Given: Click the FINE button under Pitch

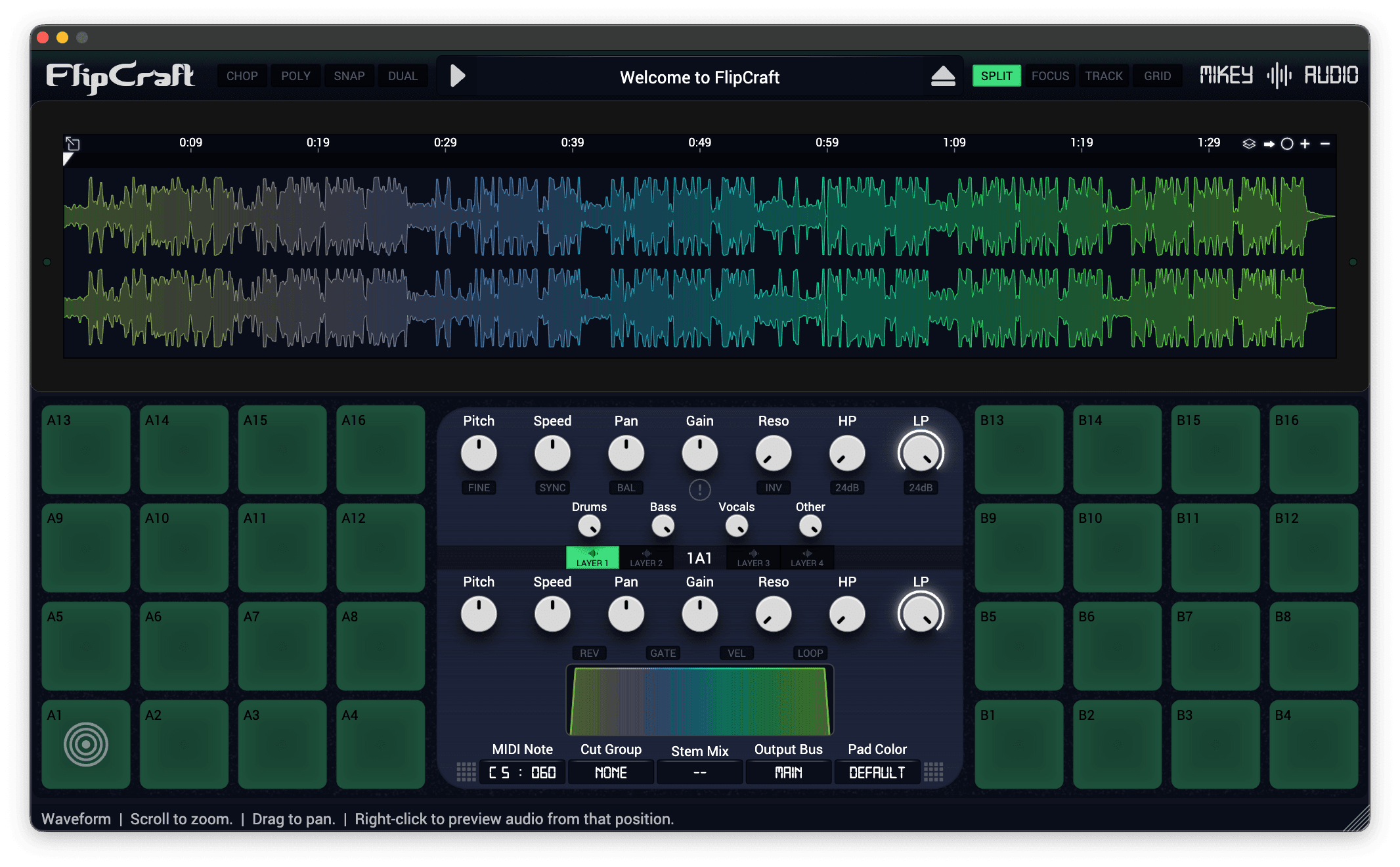Looking at the screenshot, I should point(479,487).
